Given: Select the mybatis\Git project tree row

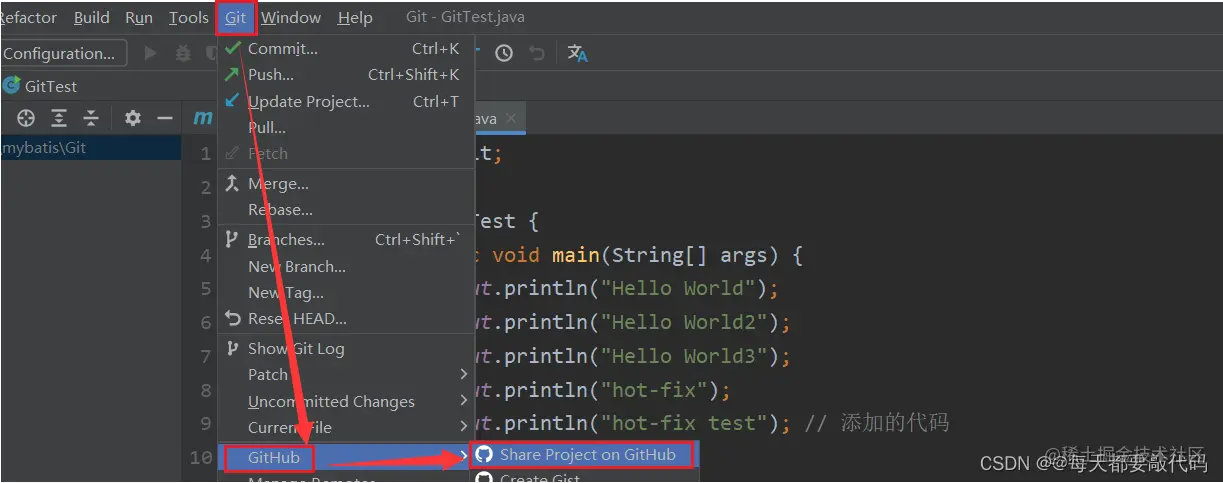Looking at the screenshot, I should [91, 148].
